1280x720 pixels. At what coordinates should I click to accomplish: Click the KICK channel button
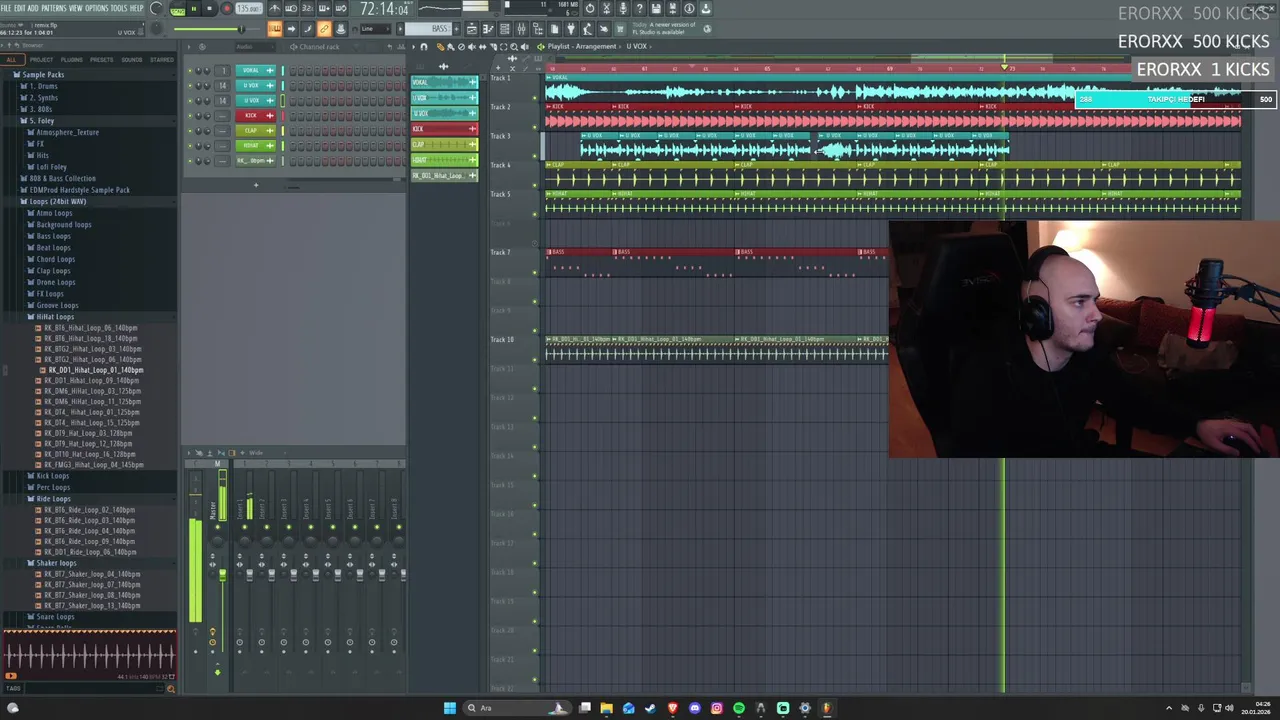256,116
